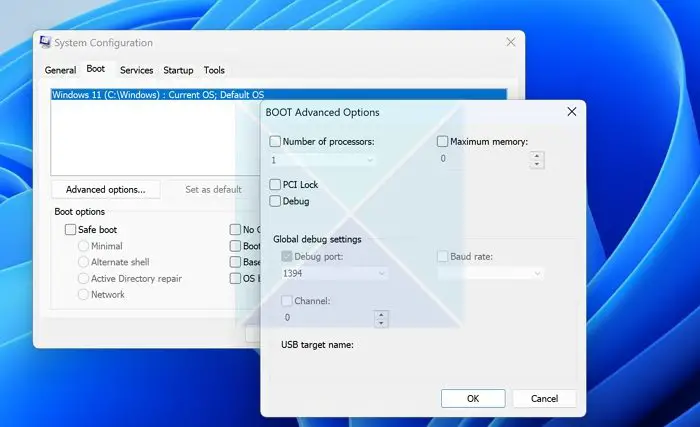This screenshot has height=427, width=700.
Task: Toggle the Base video checkbox
Action: coord(235,262)
